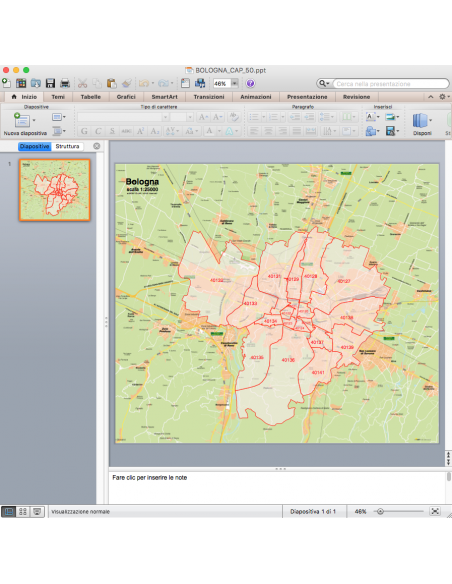Show the Struttura outline pane
The image size is (452, 584).
pyautogui.click(x=67, y=146)
